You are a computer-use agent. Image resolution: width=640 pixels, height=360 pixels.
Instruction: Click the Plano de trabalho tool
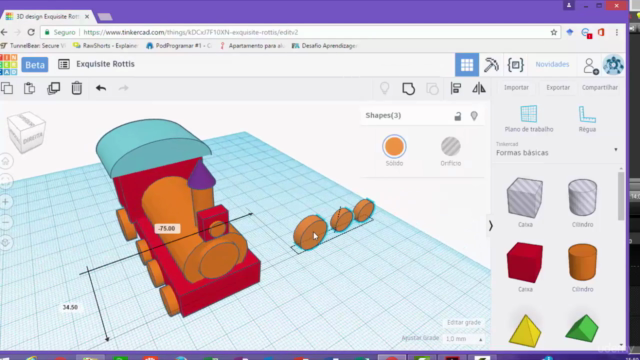coord(529,119)
